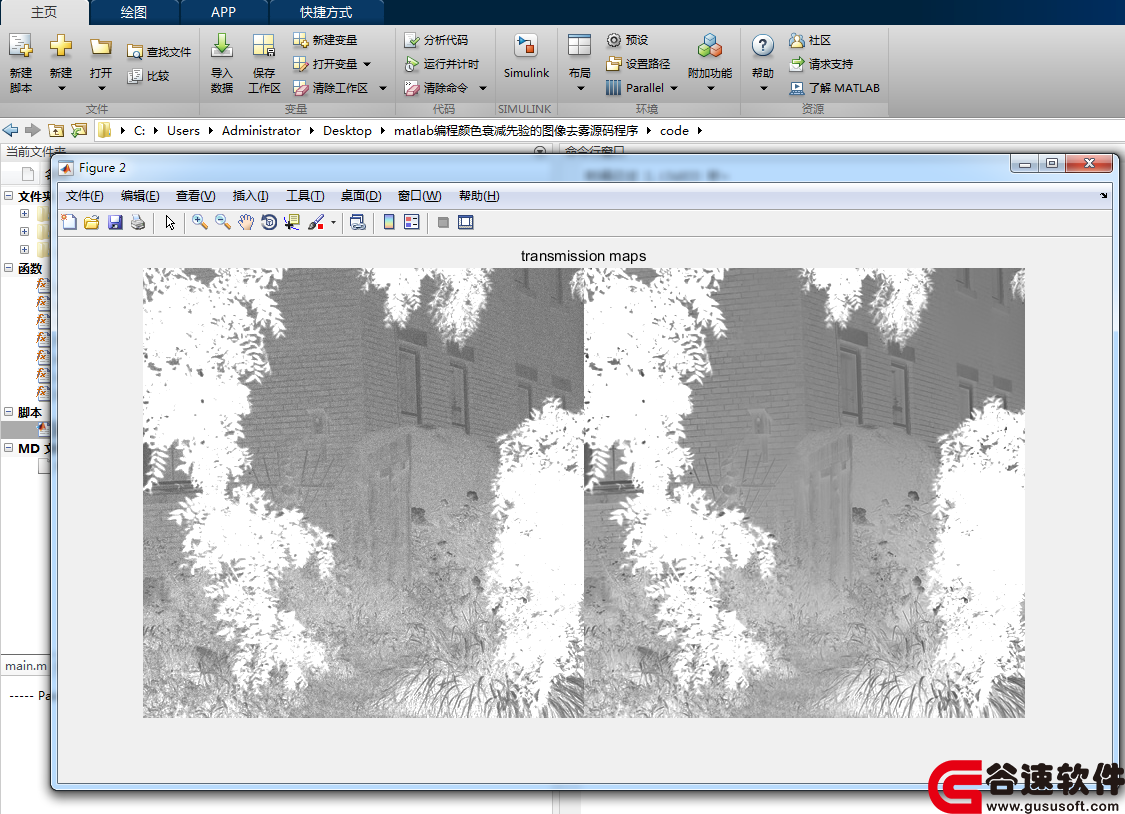Collapse the 函数 group in file browser
Screen dimensions: 1125x814
point(9,268)
